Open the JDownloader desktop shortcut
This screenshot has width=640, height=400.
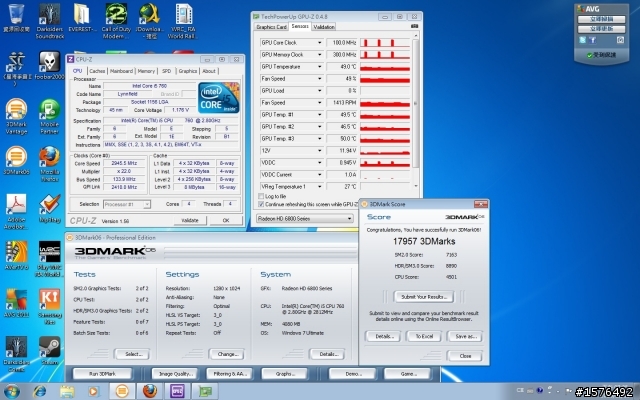[149, 20]
